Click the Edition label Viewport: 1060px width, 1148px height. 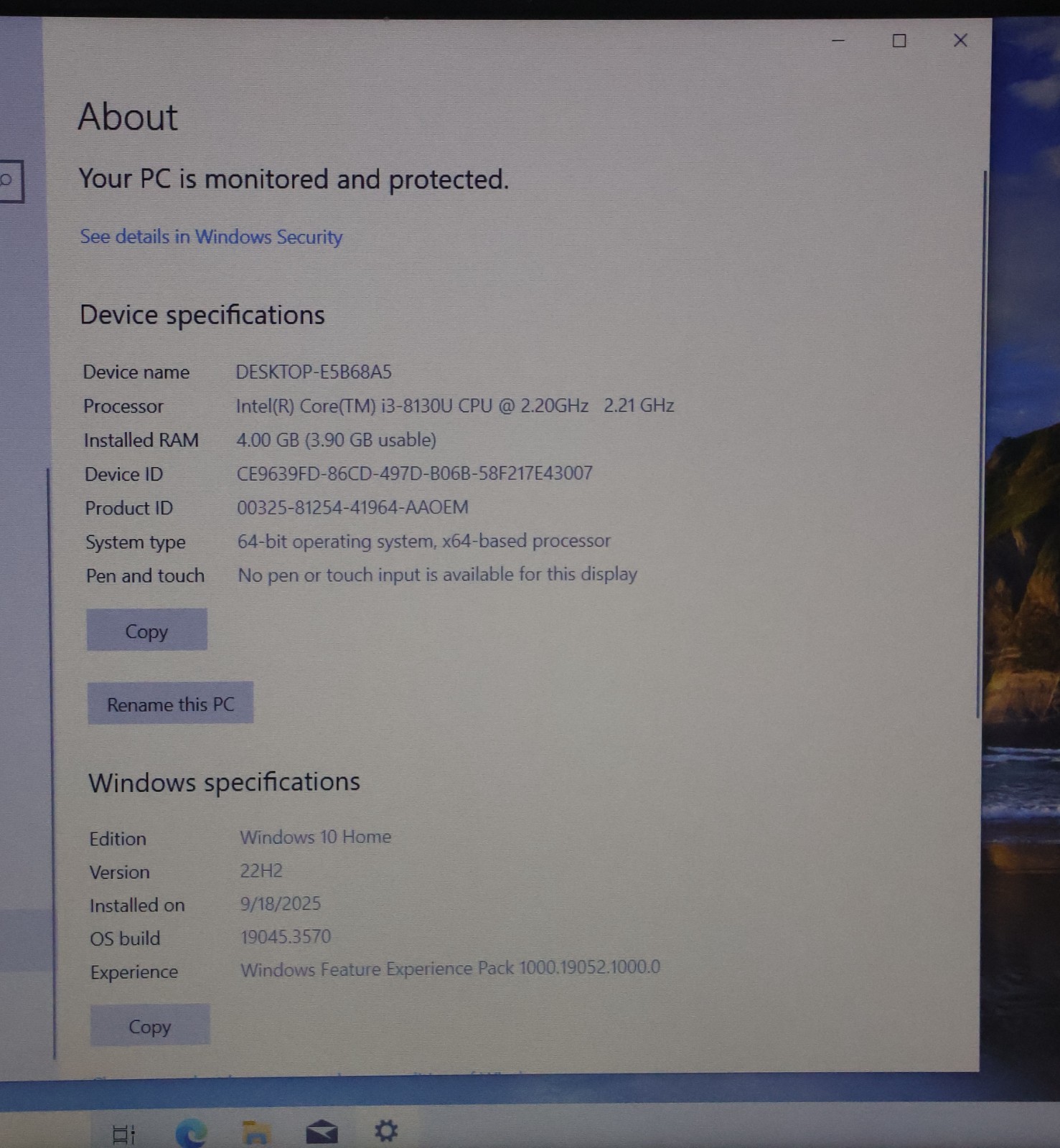(118, 839)
